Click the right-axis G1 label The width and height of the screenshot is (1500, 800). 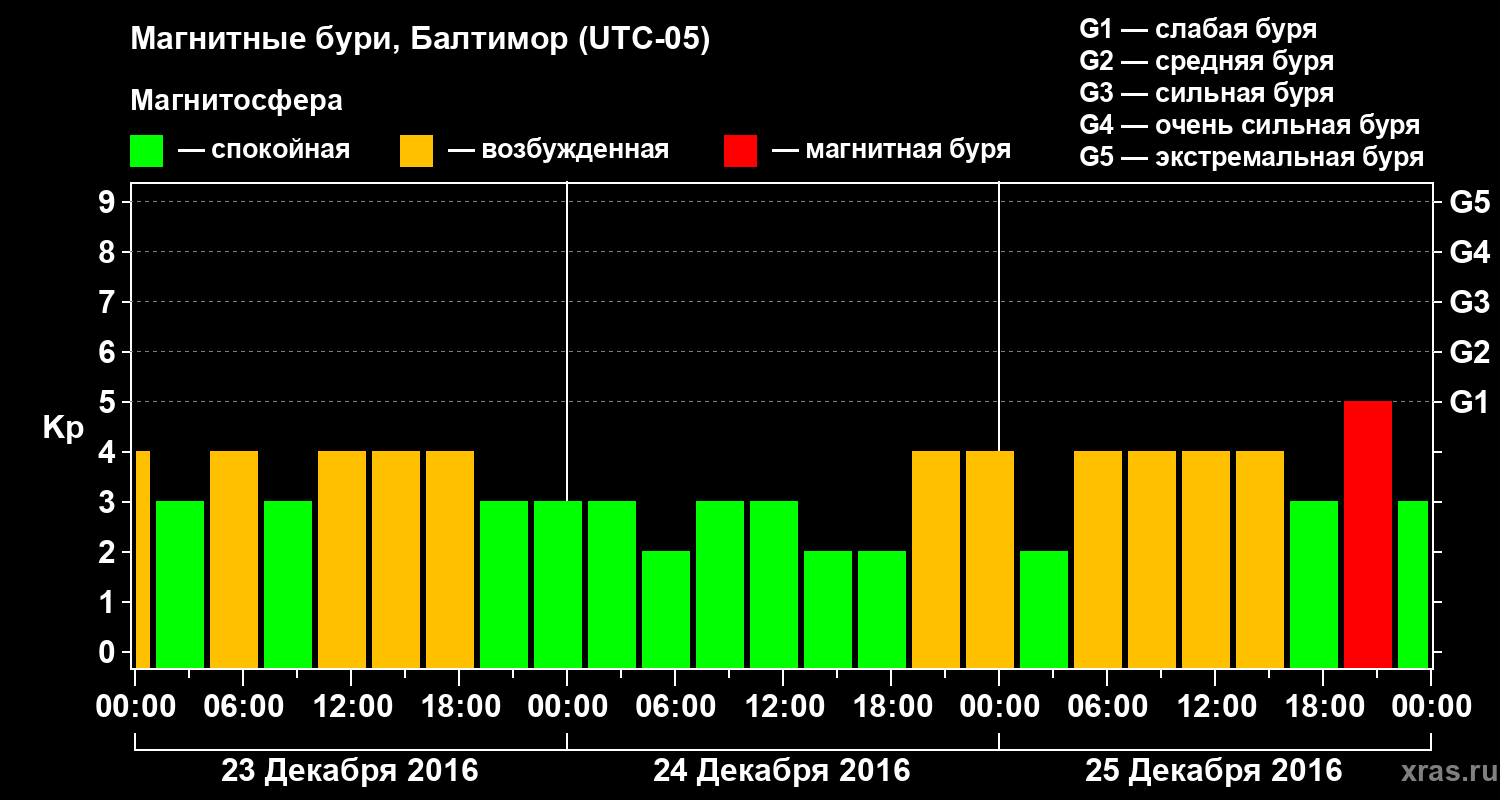[x=1469, y=402]
